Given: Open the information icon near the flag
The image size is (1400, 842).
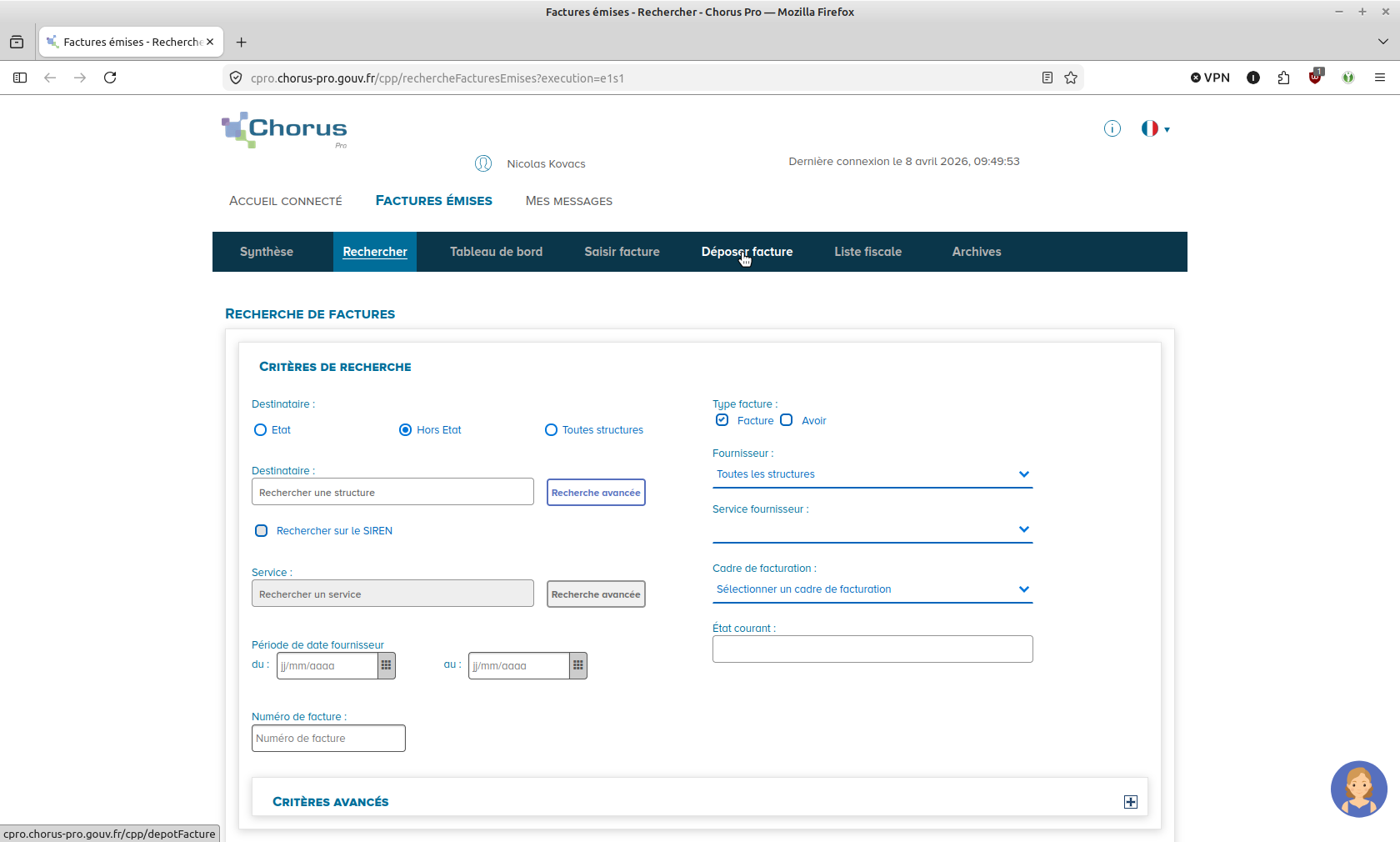Looking at the screenshot, I should click(1112, 128).
